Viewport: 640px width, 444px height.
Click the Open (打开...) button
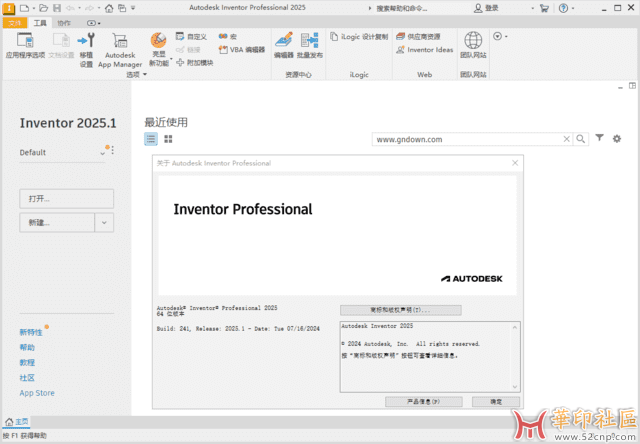pyautogui.click(x=67, y=199)
